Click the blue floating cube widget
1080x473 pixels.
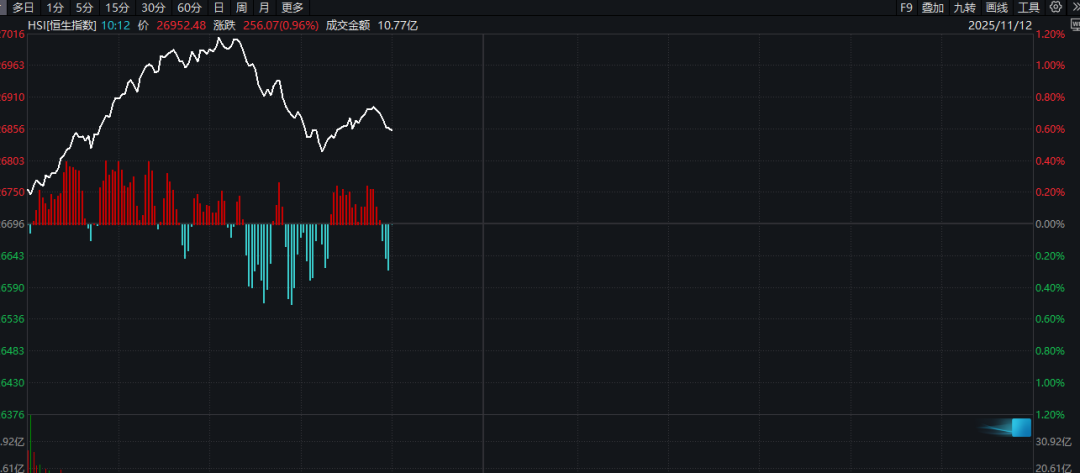tap(1020, 428)
